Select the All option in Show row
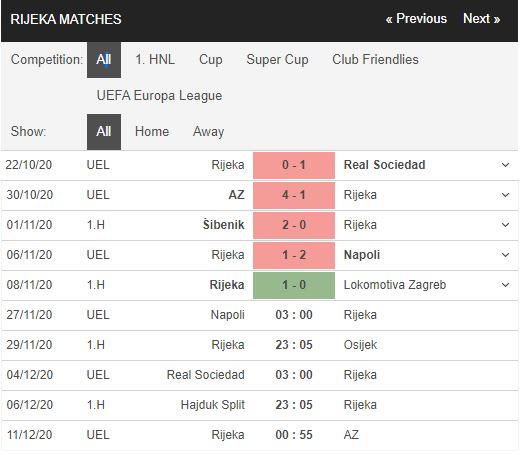The height and width of the screenshot is (457, 520). tap(104, 132)
